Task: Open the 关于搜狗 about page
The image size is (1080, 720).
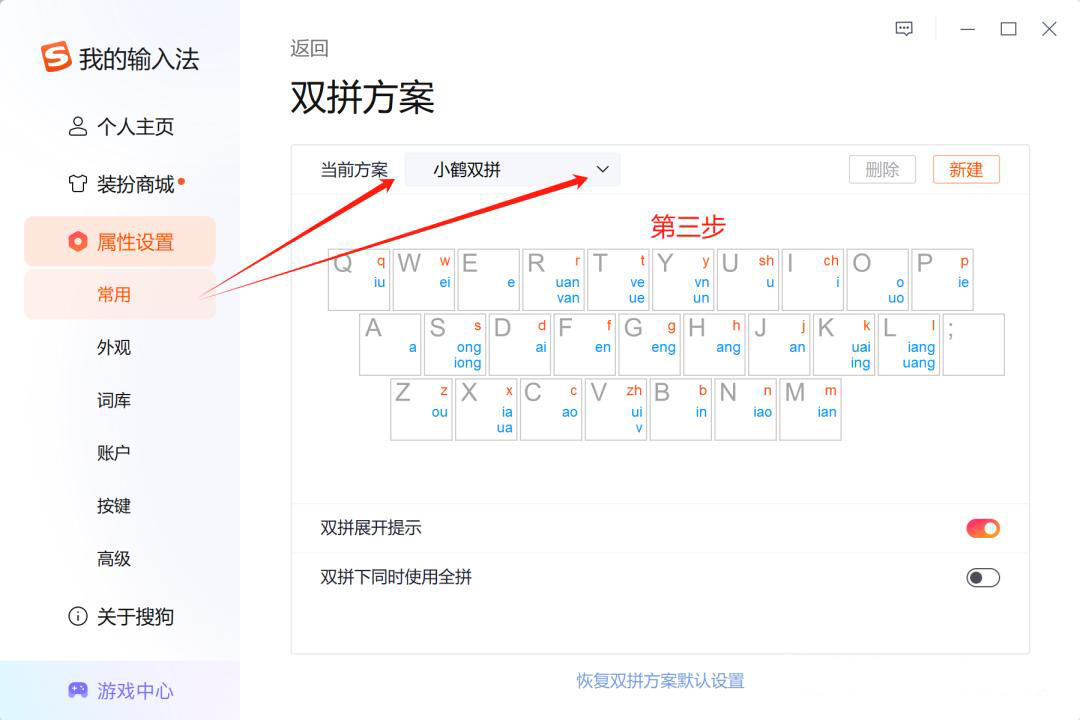Action: pyautogui.click(x=121, y=617)
